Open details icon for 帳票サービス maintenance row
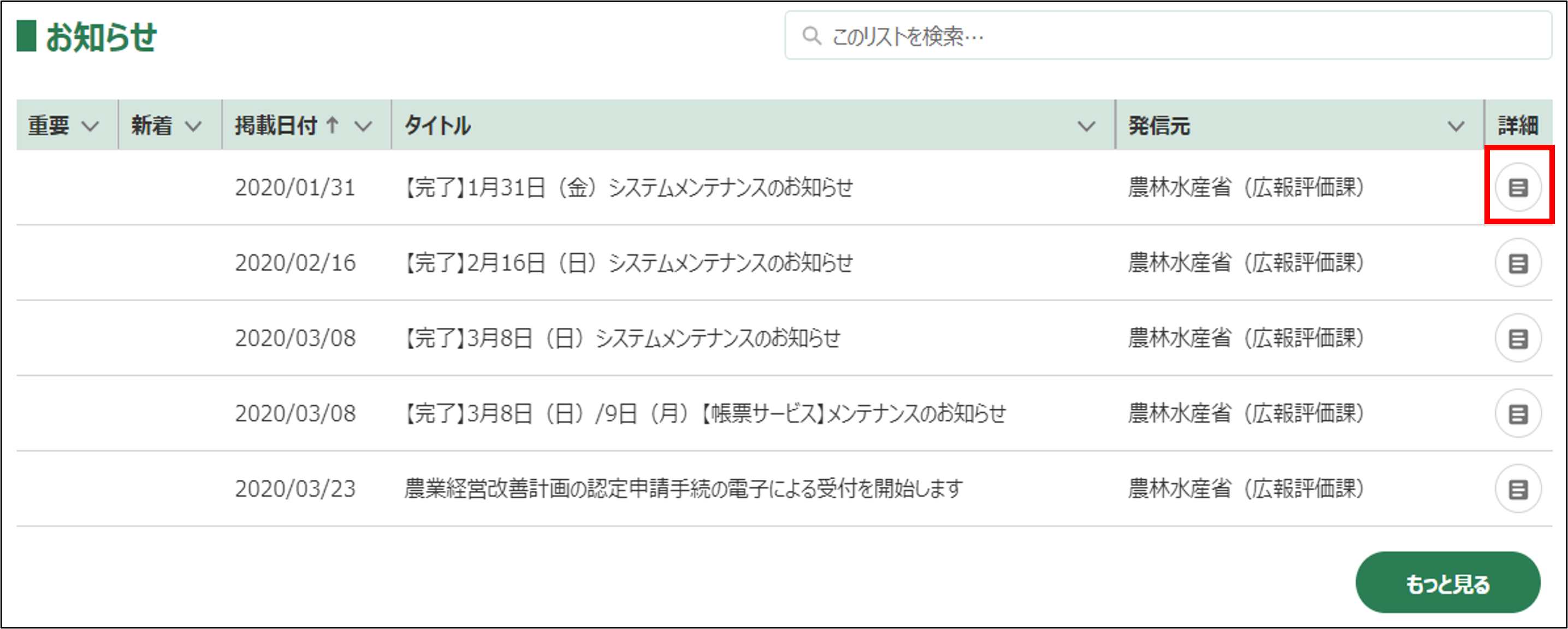Viewport: 1568px width, 629px height. 1517,414
